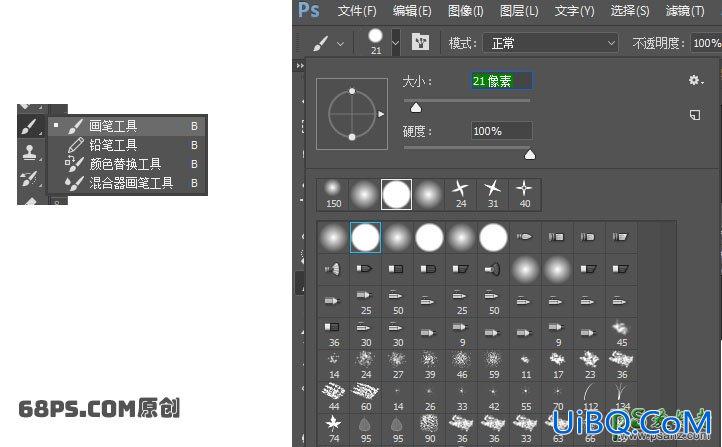The width and height of the screenshot is (722, 447).
Task: Select grass brush labeled 134
Action: pos(622,397)
